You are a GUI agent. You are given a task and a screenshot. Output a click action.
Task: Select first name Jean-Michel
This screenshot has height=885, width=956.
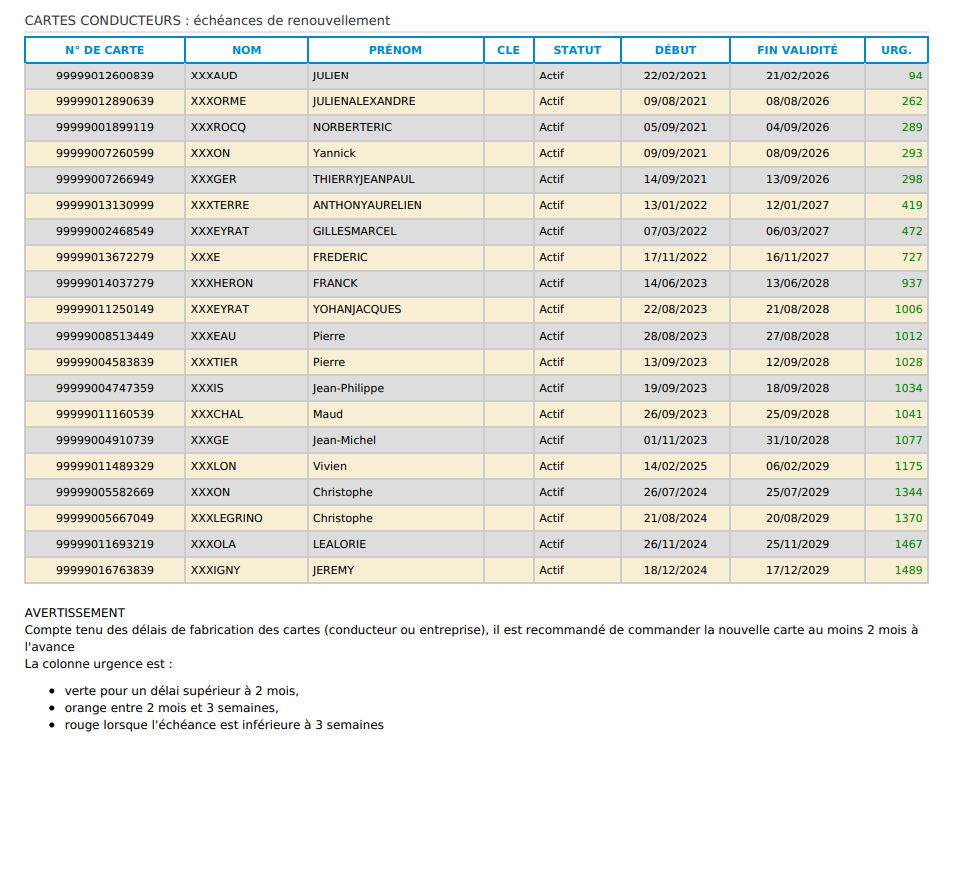pyautogui.click(x=344, y=440)
